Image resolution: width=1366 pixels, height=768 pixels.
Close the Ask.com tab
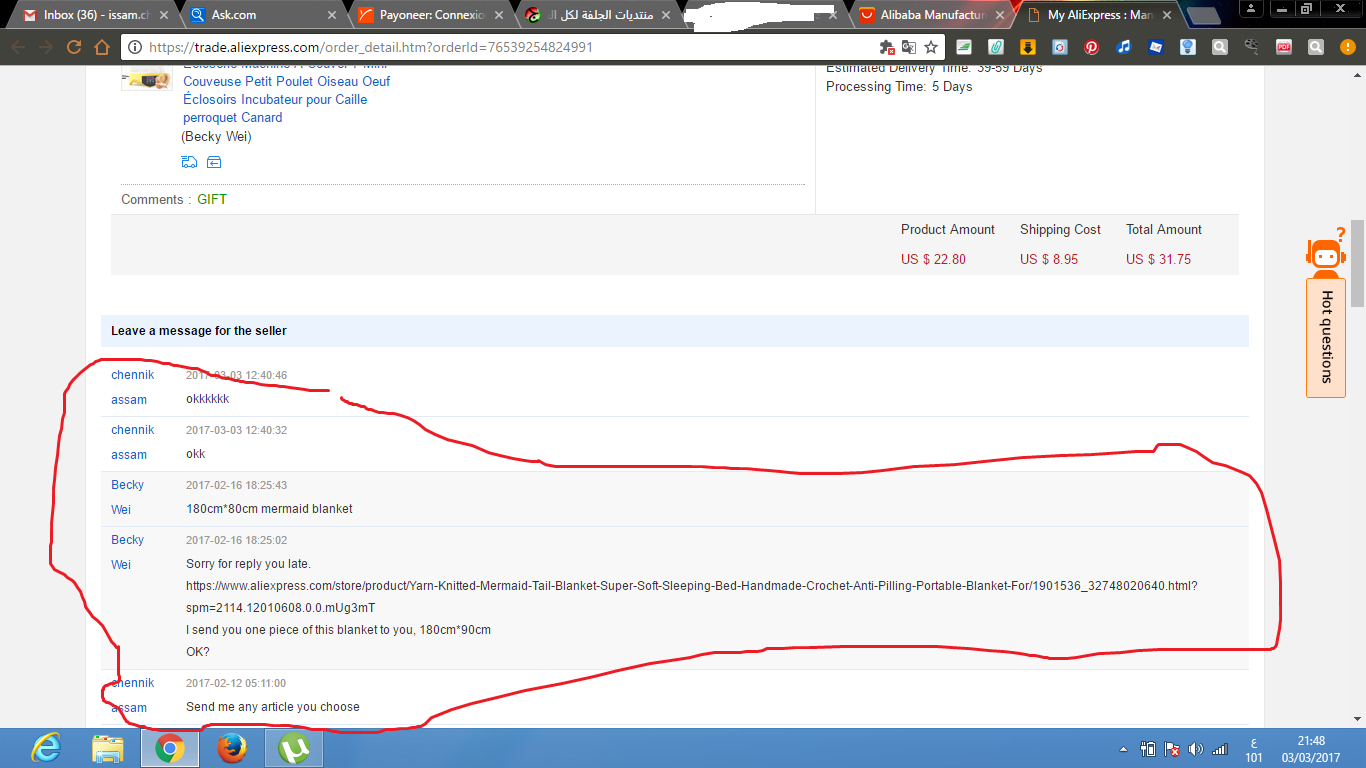[x=331, y=15]
